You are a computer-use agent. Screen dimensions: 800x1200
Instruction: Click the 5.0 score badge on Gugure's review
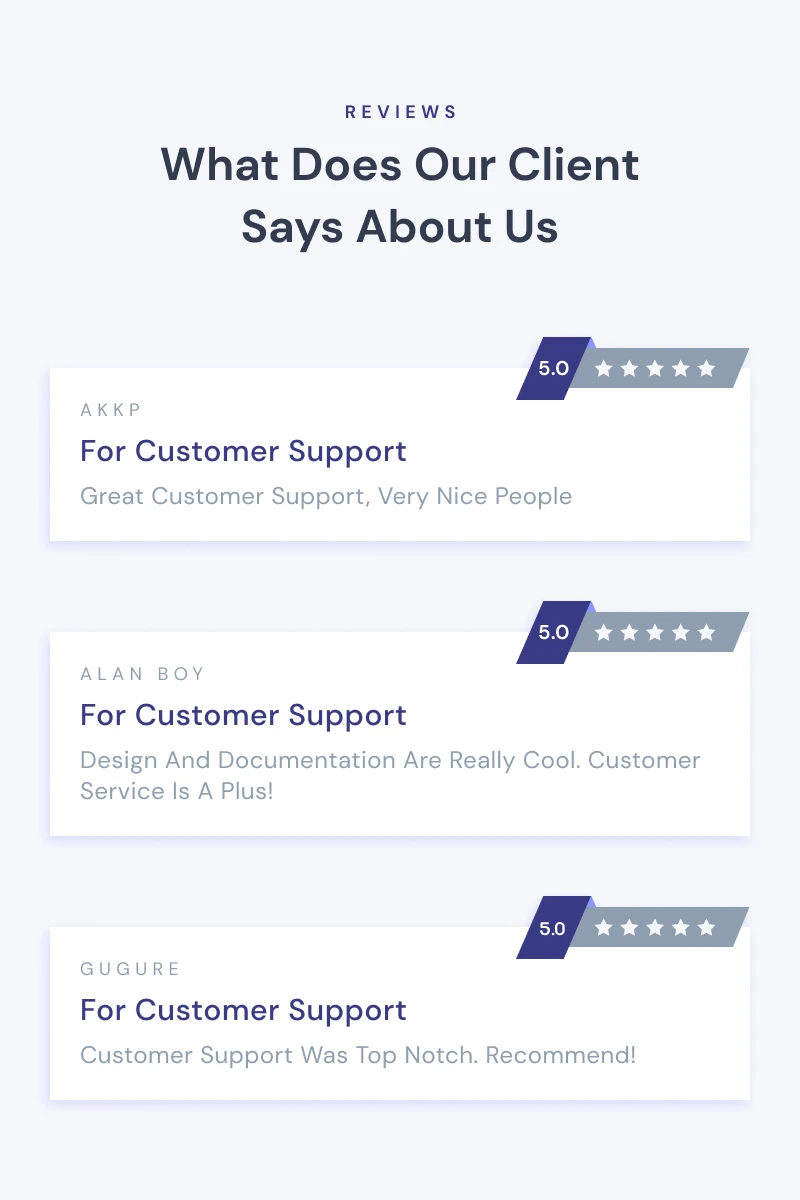pyautogui.click(x=554, y=927)
